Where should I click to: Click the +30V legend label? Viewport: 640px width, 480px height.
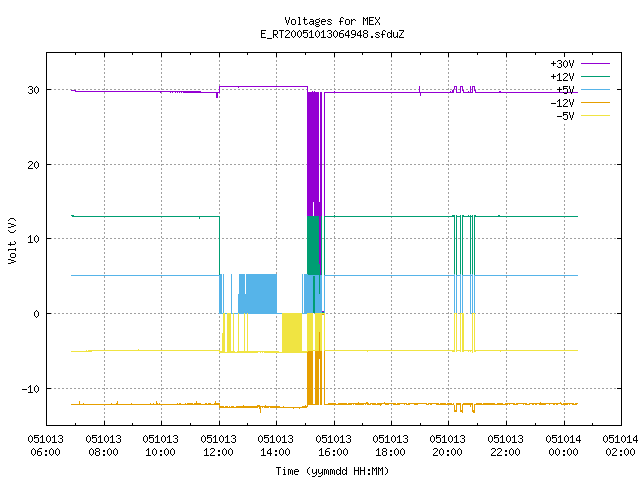pos(562,64)
